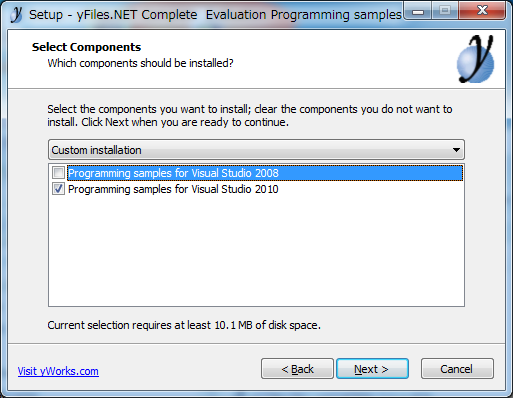This screenshot has height=398, width=513.
Task: Open the Visit yWorks.com link
Action: click(x=58, y=371)
